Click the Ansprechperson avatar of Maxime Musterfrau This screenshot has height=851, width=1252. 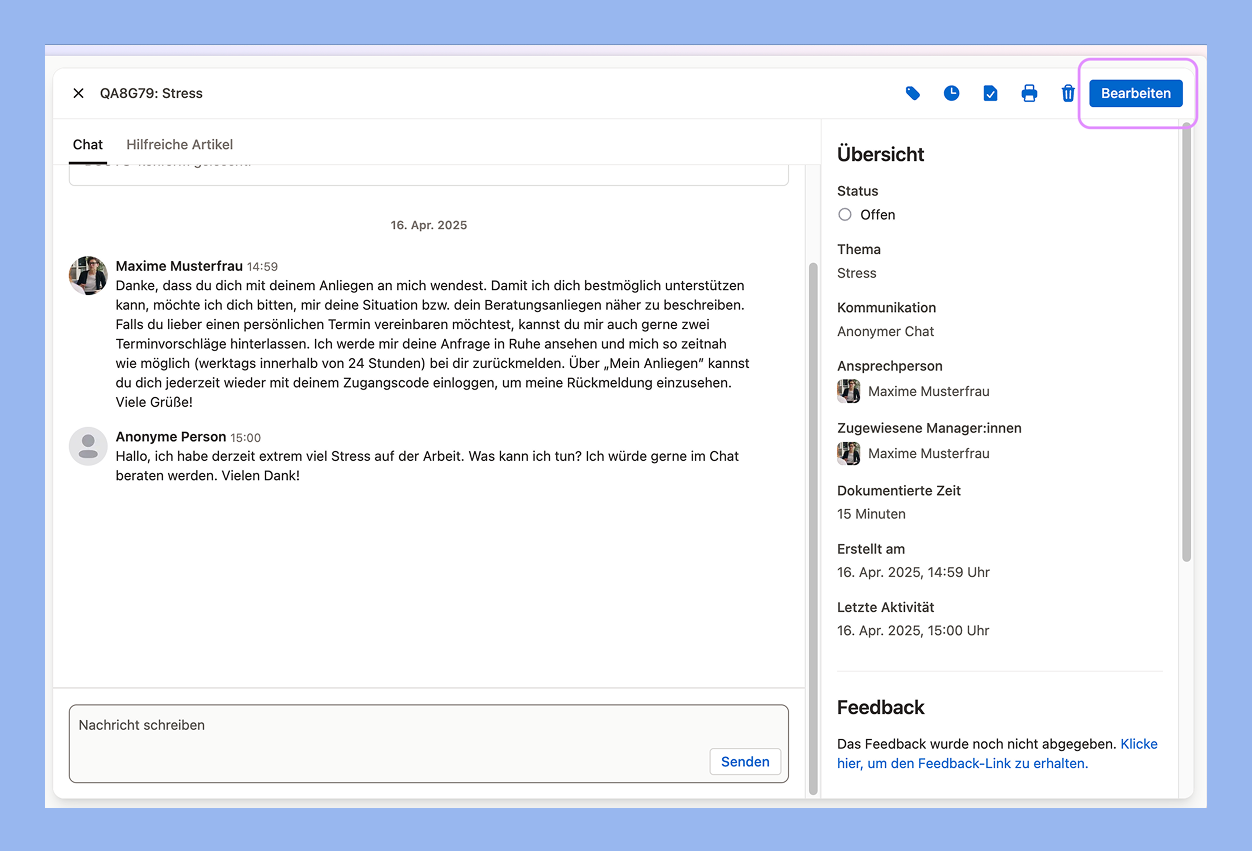click(x=848, y=391)
